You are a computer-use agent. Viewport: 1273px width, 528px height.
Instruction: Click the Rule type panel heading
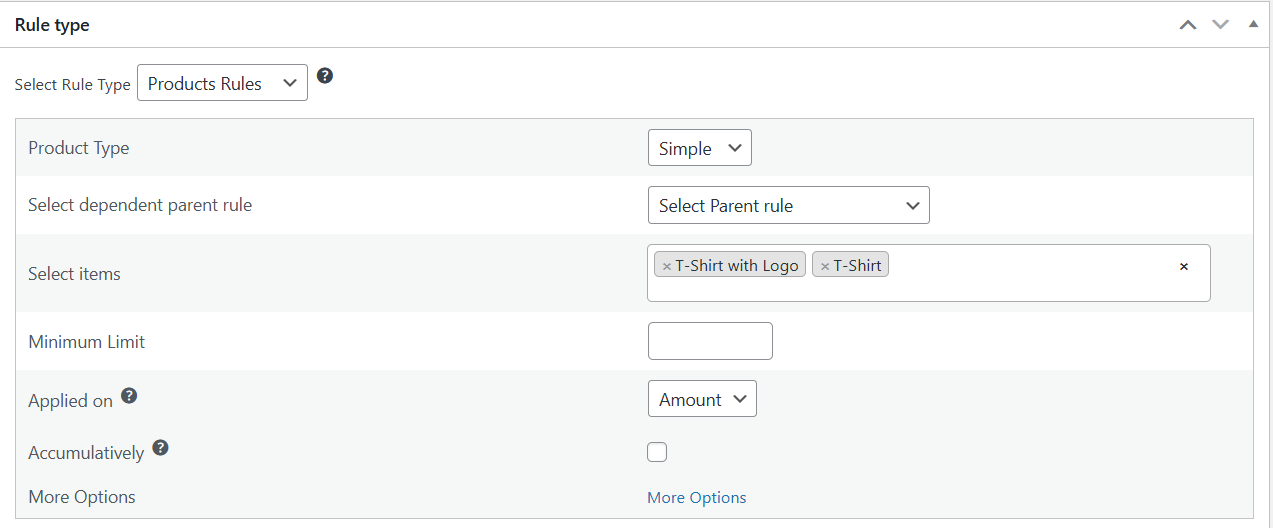click(x=52, y=25)
